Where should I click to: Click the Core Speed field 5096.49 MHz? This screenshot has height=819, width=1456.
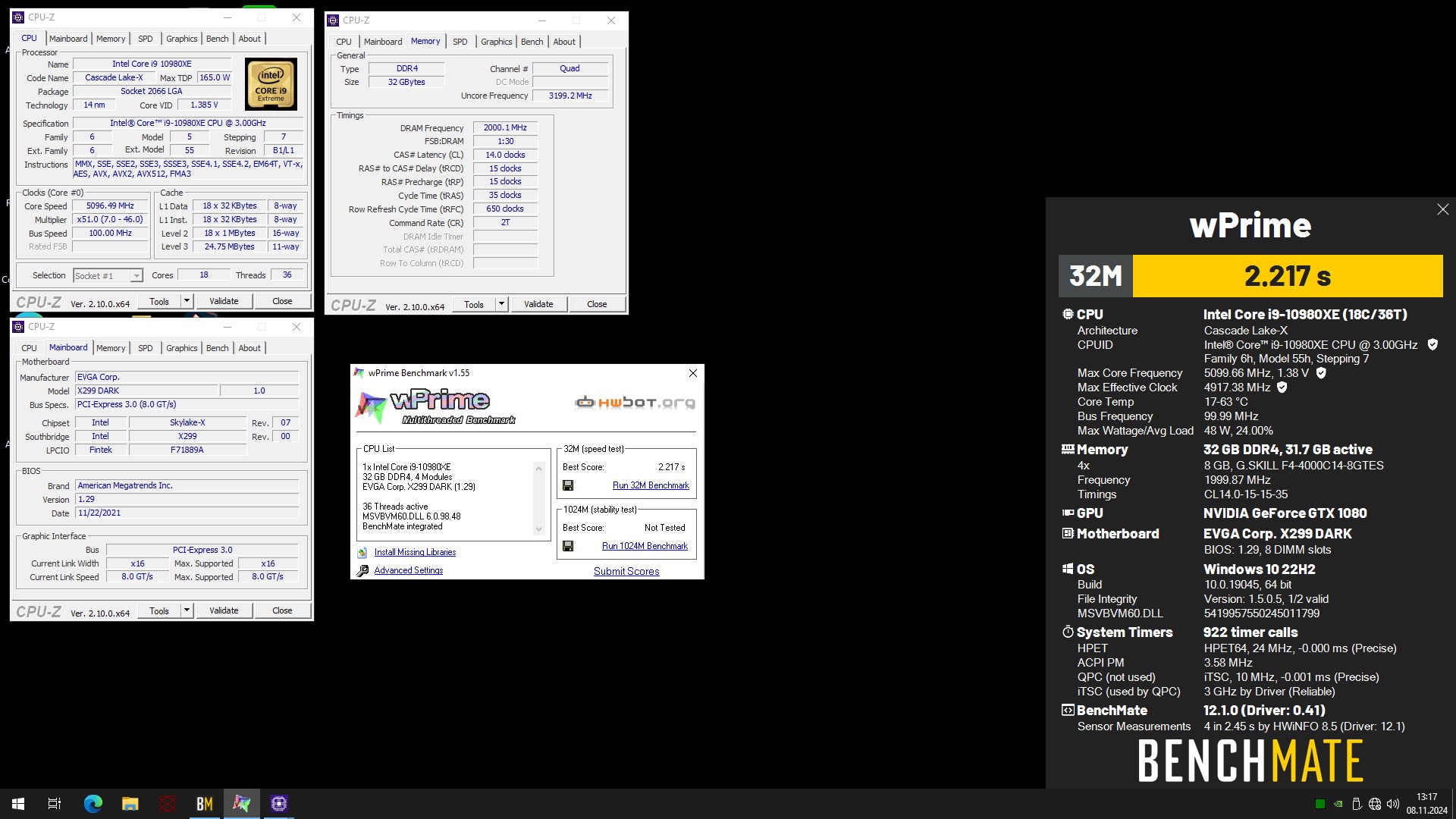pos(110,206)
